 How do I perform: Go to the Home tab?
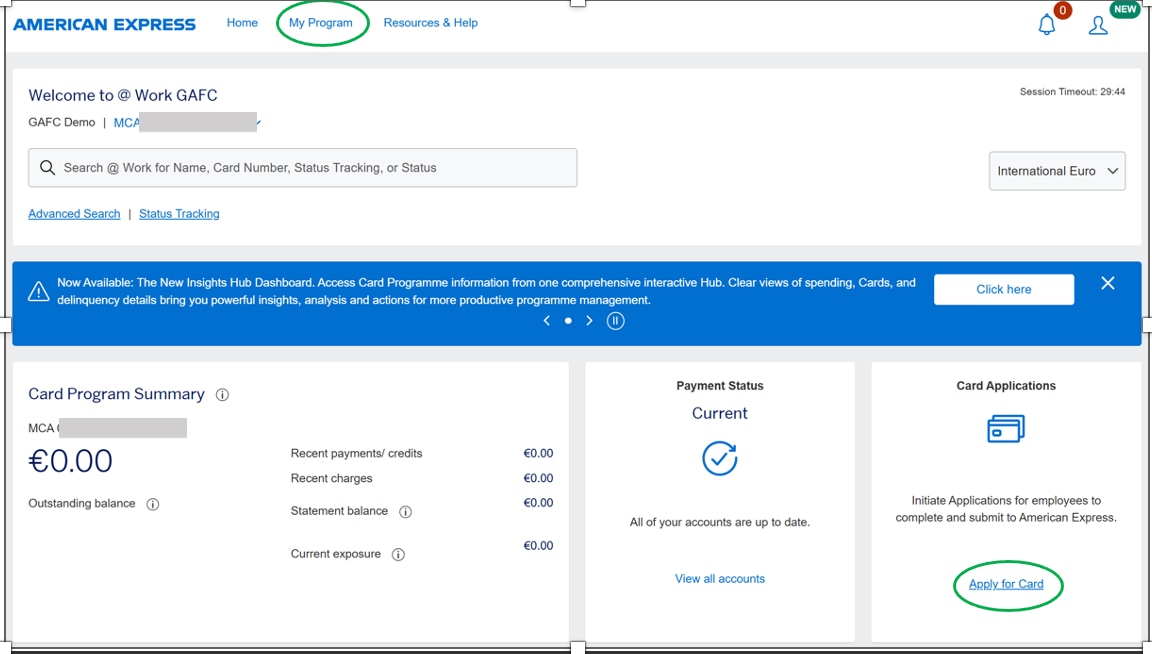[x=242, y=23]
